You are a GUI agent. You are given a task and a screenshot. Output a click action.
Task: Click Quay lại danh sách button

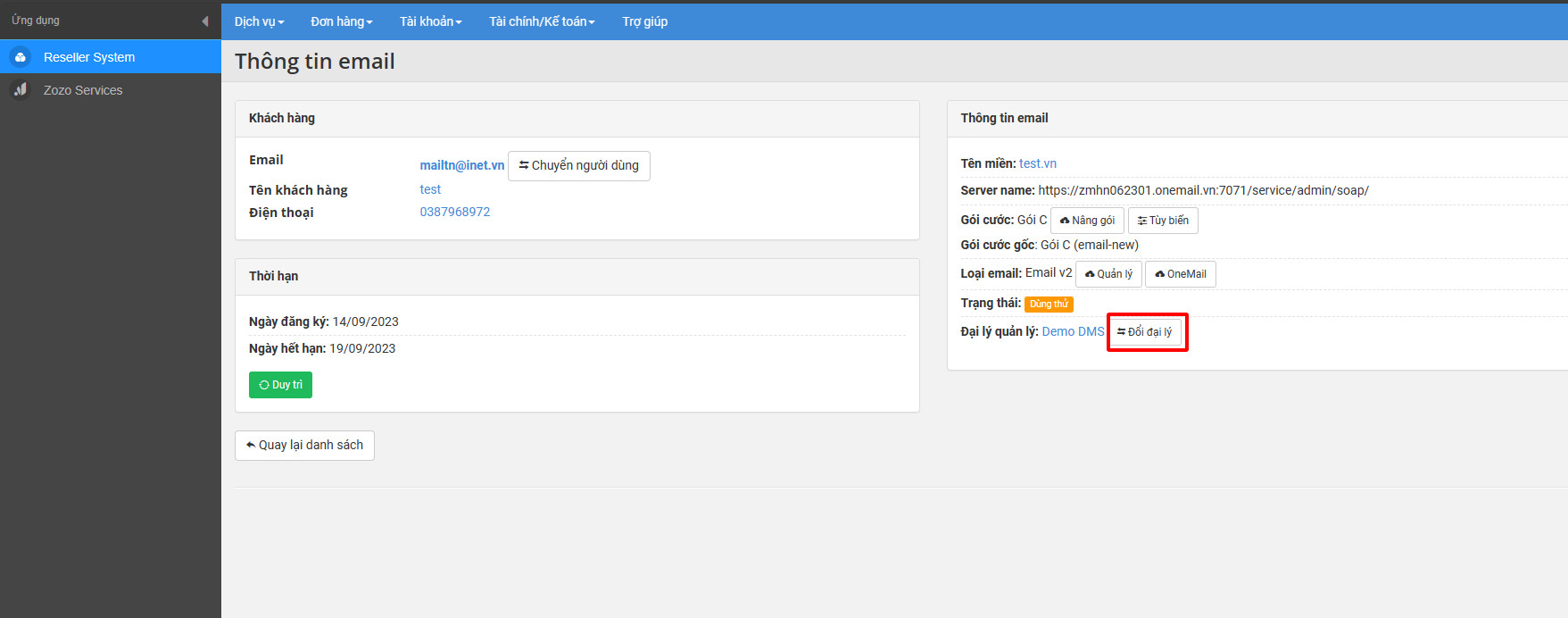304,446
